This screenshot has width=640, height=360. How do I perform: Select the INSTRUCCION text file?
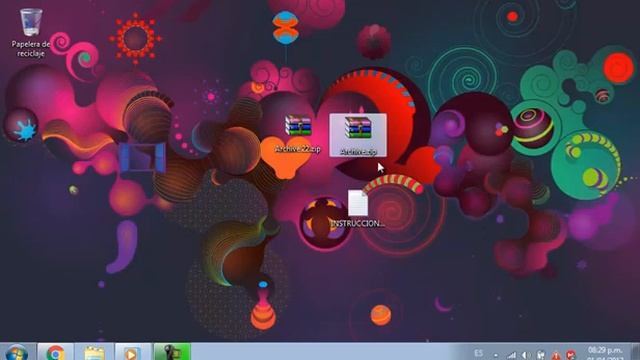tap(358, 209)
